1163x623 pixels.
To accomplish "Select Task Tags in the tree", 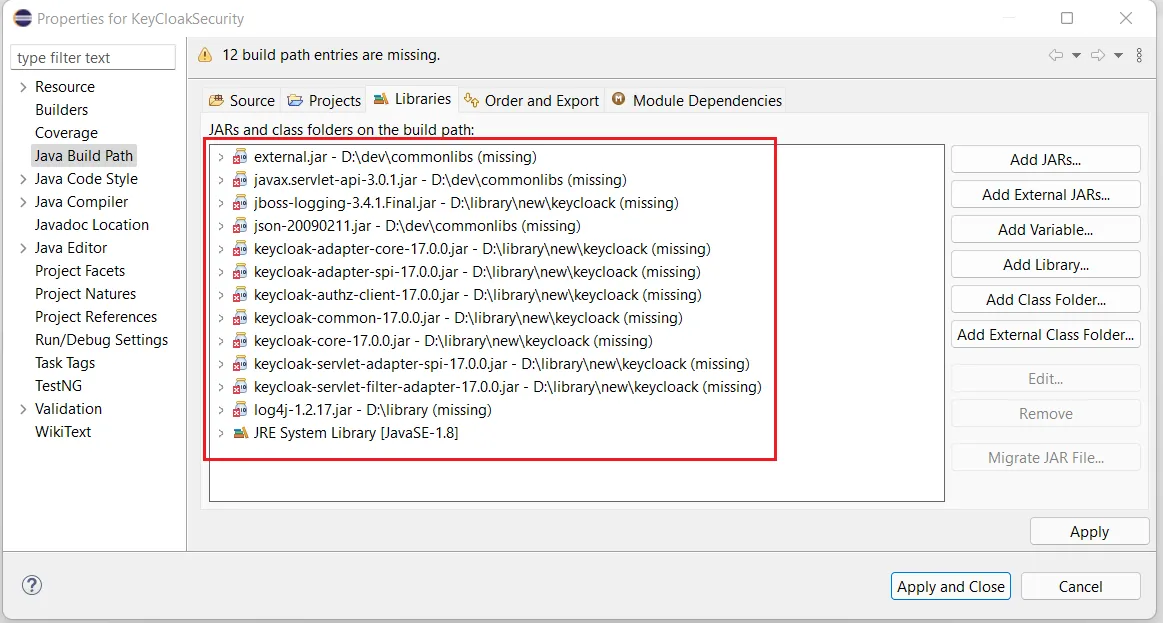I will click(65, 363).
